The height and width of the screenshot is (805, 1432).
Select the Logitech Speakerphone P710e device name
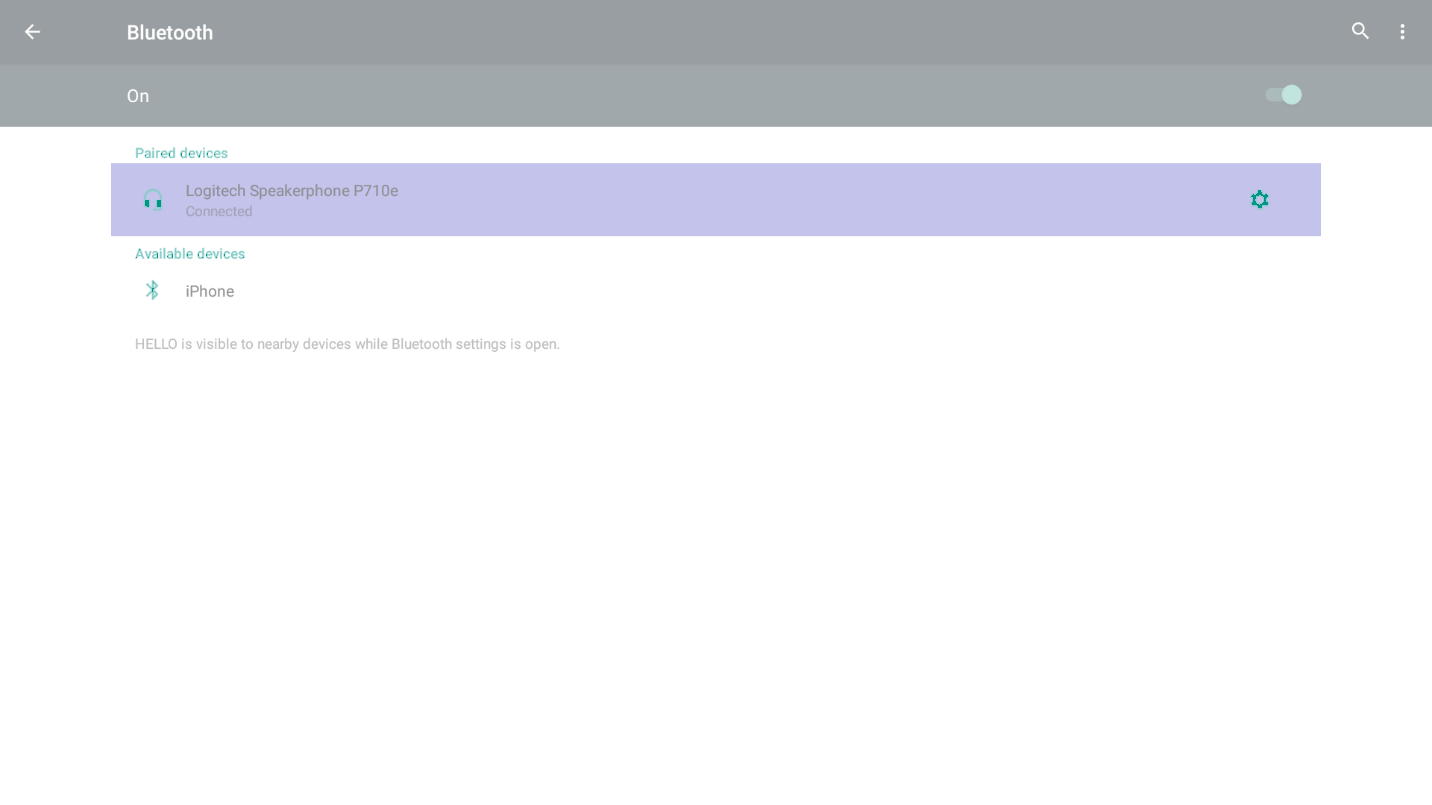pos(292,190)
